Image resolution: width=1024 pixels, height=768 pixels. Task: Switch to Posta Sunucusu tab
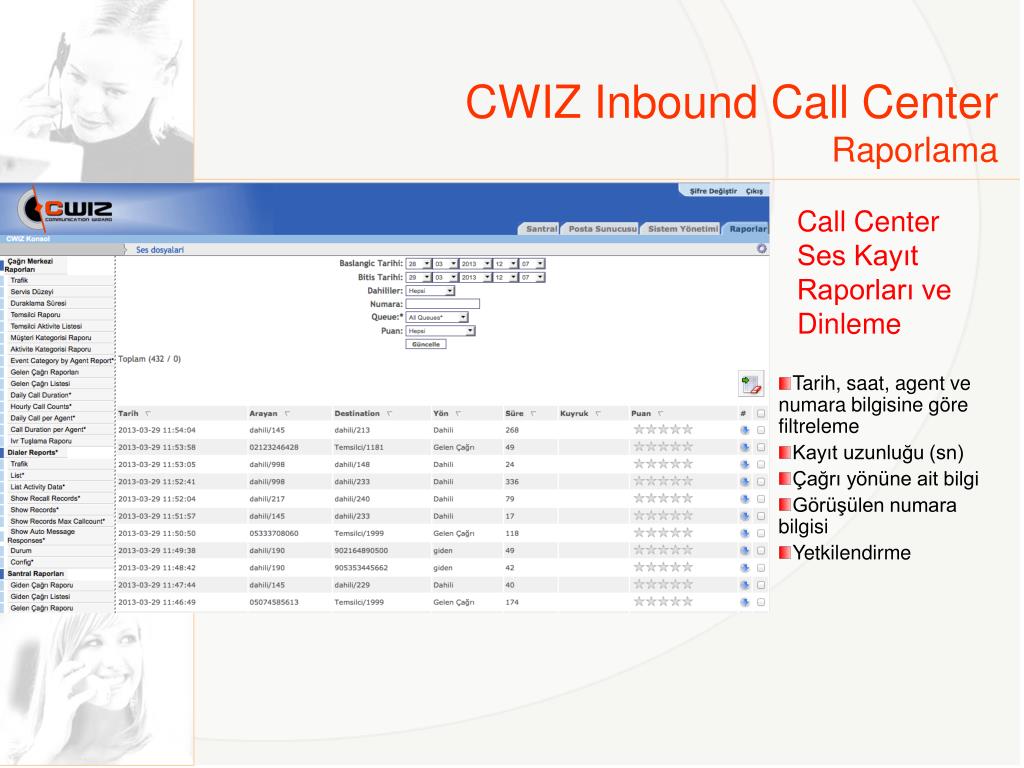tap(601, 229)
